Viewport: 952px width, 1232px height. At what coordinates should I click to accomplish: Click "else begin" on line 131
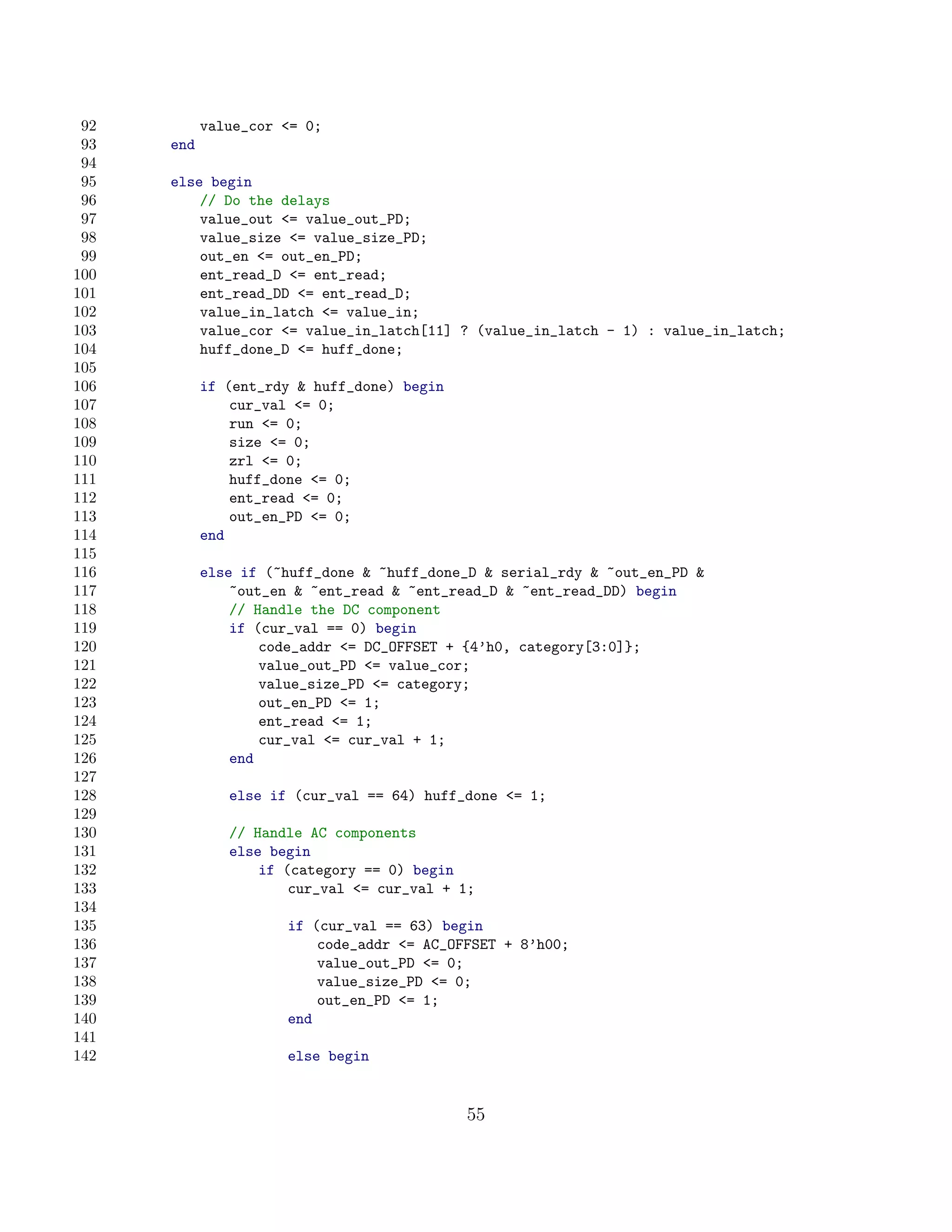click(x=270, y=852)
